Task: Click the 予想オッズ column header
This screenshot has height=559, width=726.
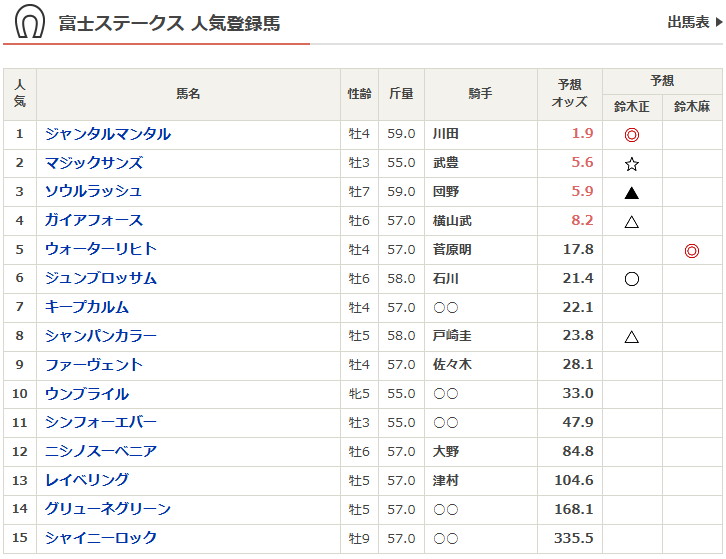Action: (x=570, y=94)
